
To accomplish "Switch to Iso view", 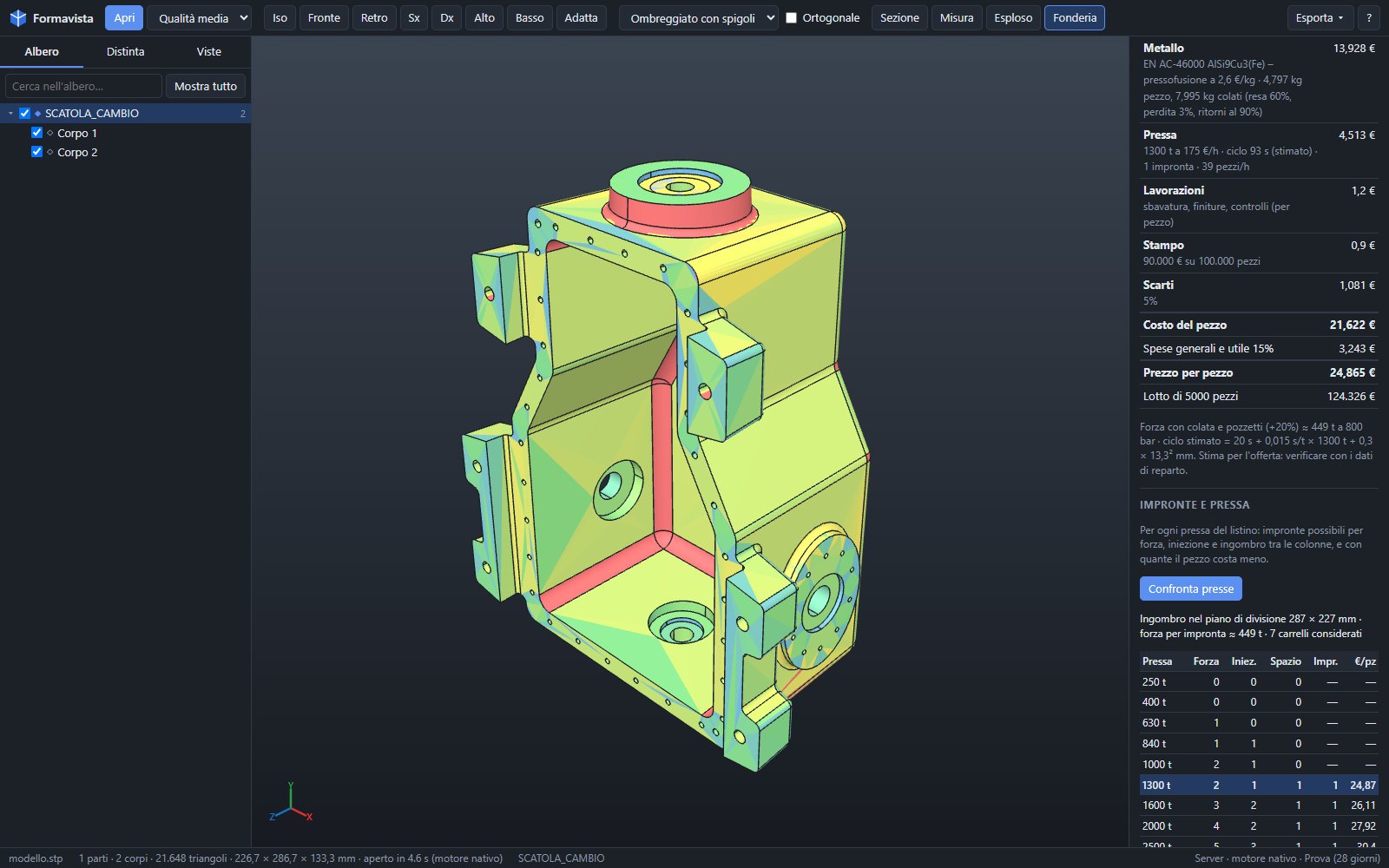I will click(x=280, y=17).
